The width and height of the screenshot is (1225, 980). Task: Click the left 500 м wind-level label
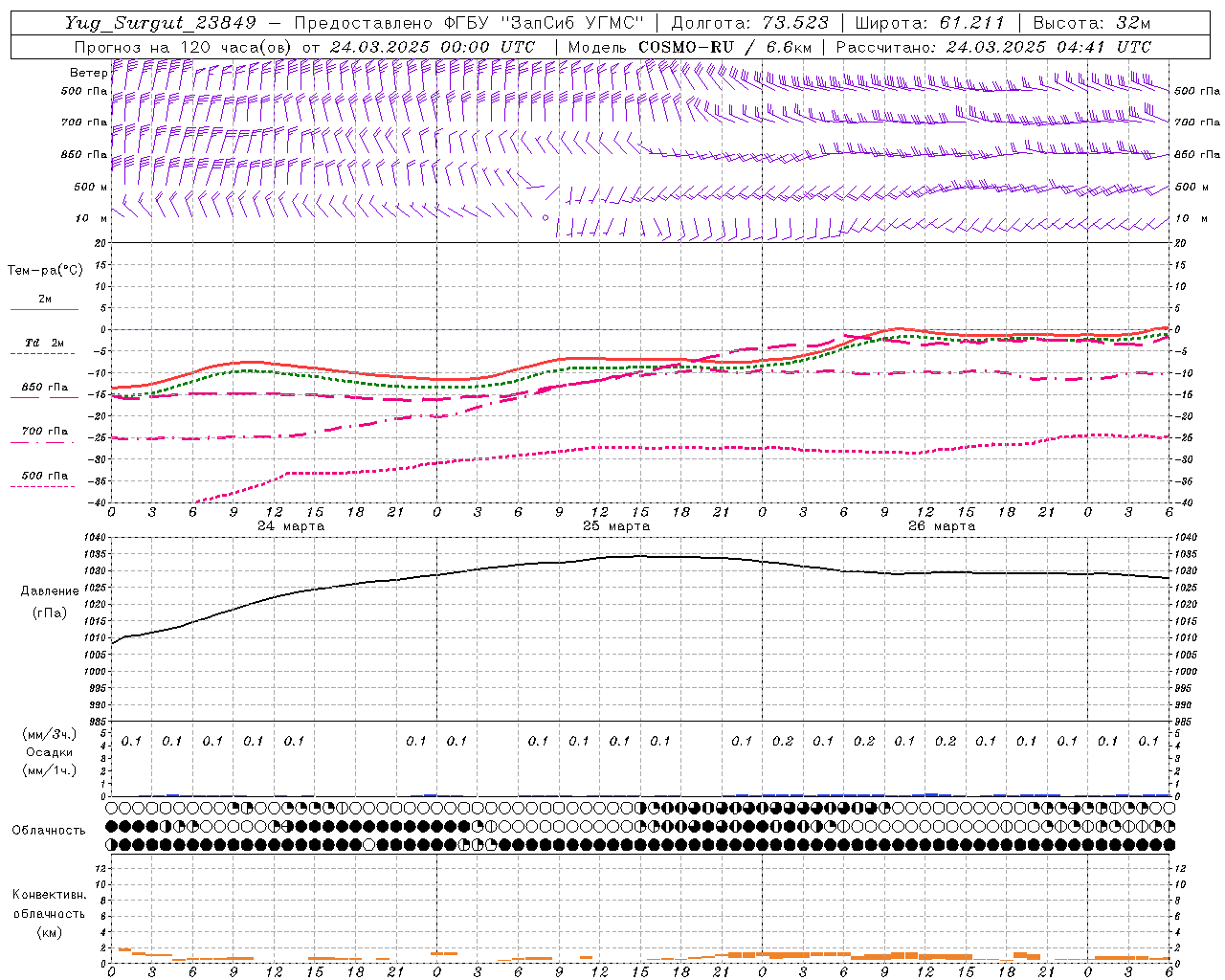tap(90, 187)
